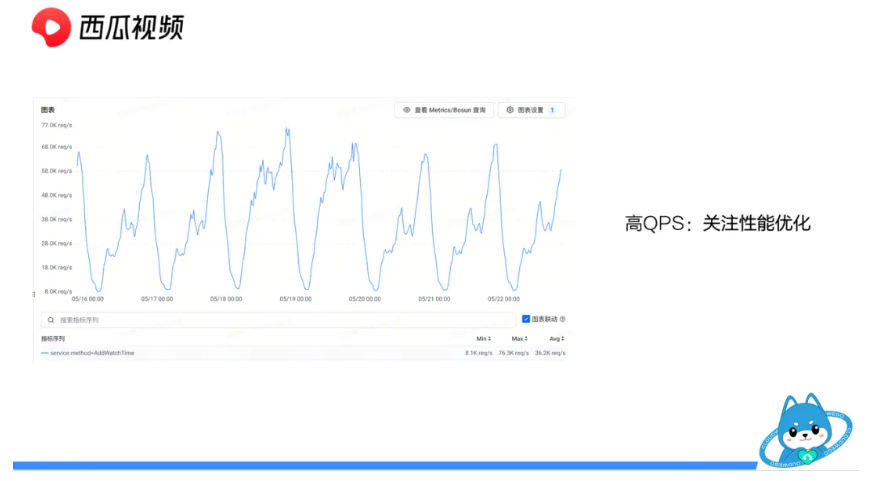Click the 28.0K req/s axis label
The height and width of the screenshot is (481, 870).
click(57, 244)
